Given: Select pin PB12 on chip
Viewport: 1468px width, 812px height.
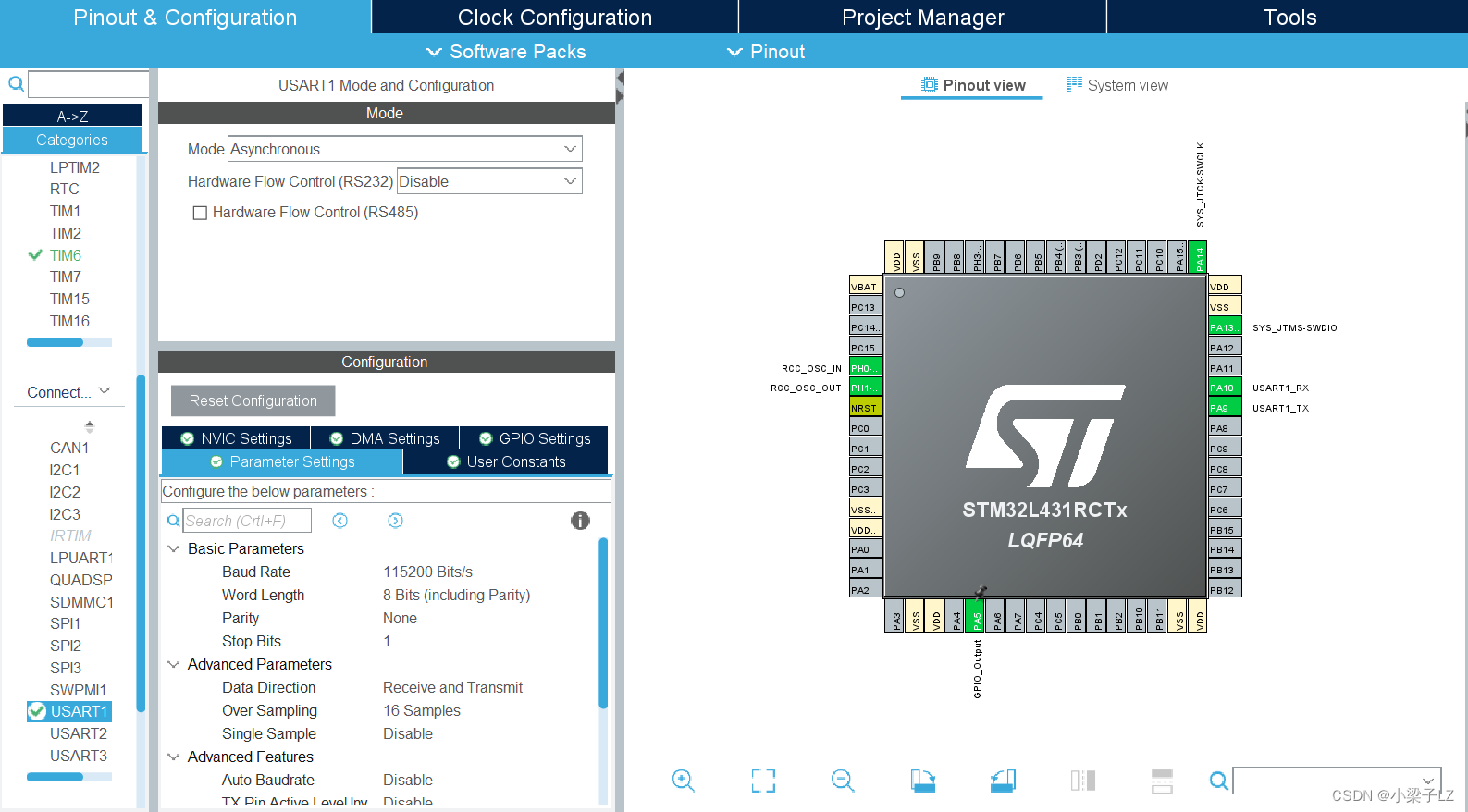Looking at the screenshot, I should [x=1225, y=590].
